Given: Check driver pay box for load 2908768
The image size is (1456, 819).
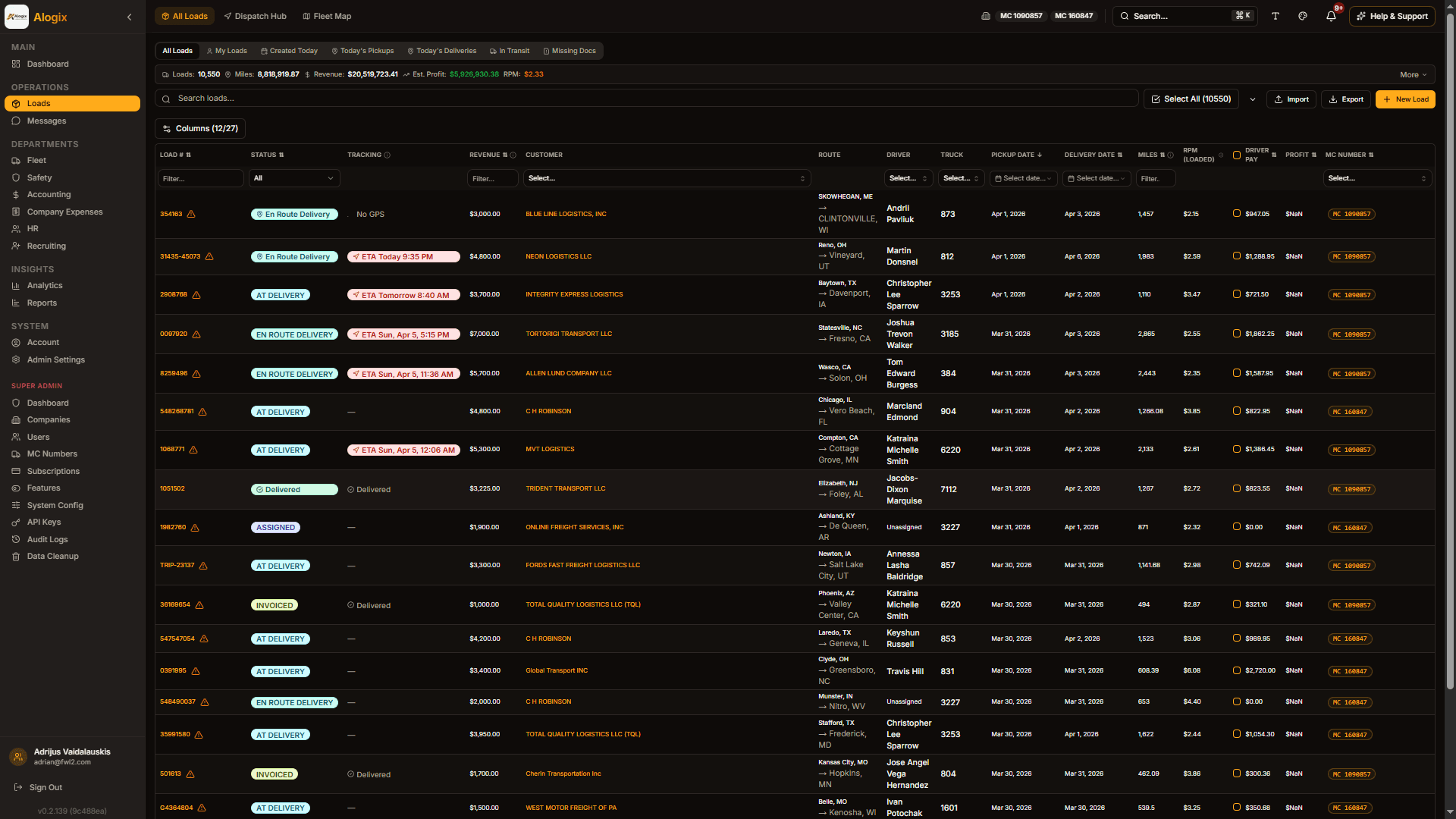Looking at the screenshot, I should (1237, 294).
